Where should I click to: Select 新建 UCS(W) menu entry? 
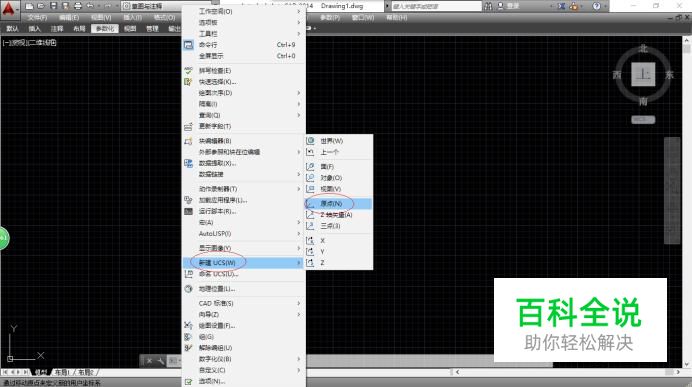pos(243,263)
